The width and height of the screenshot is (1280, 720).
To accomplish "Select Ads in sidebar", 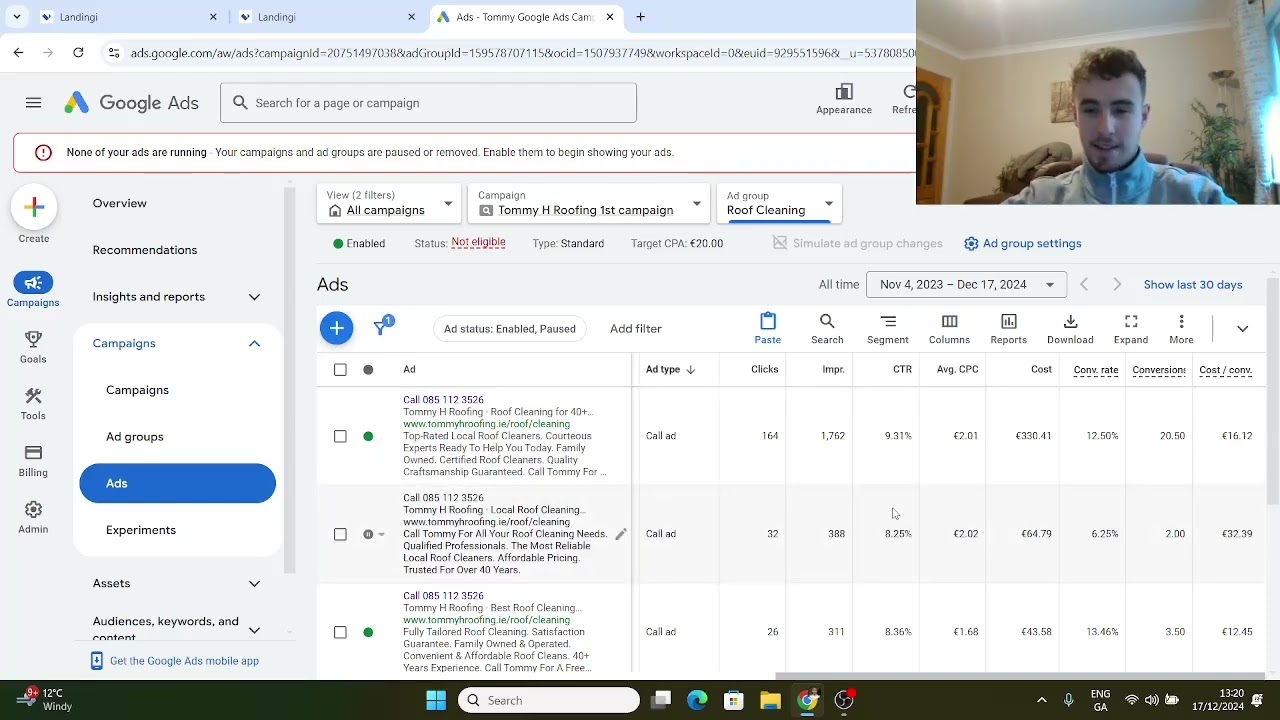I will click(x=177, y=483).
